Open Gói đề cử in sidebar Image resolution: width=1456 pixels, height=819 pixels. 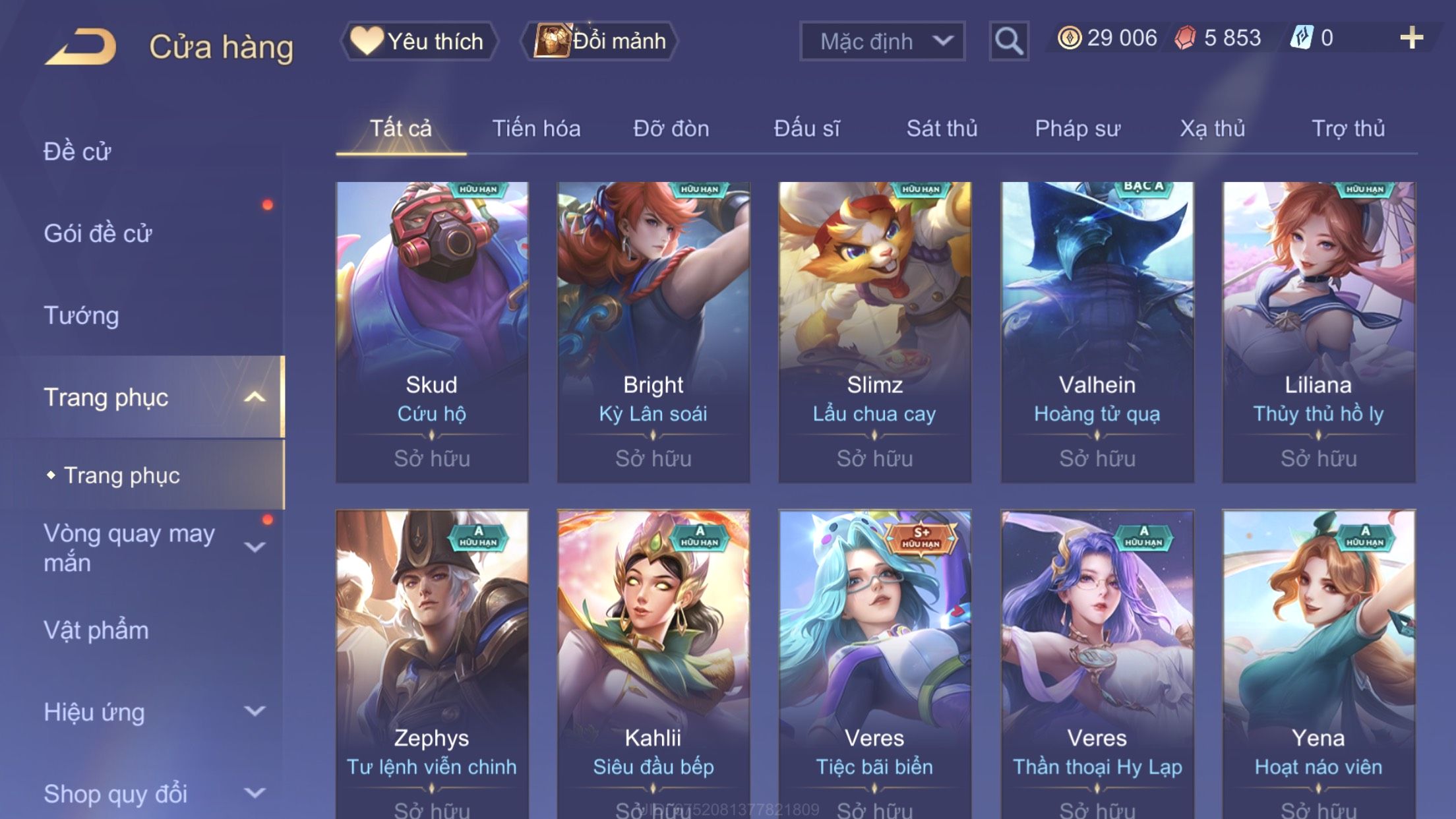pos(98,233)
